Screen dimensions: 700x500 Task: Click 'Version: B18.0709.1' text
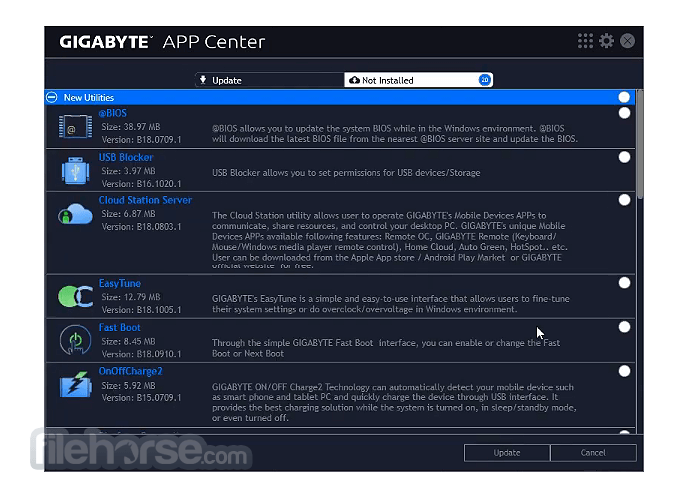click(x=142, y=140)
